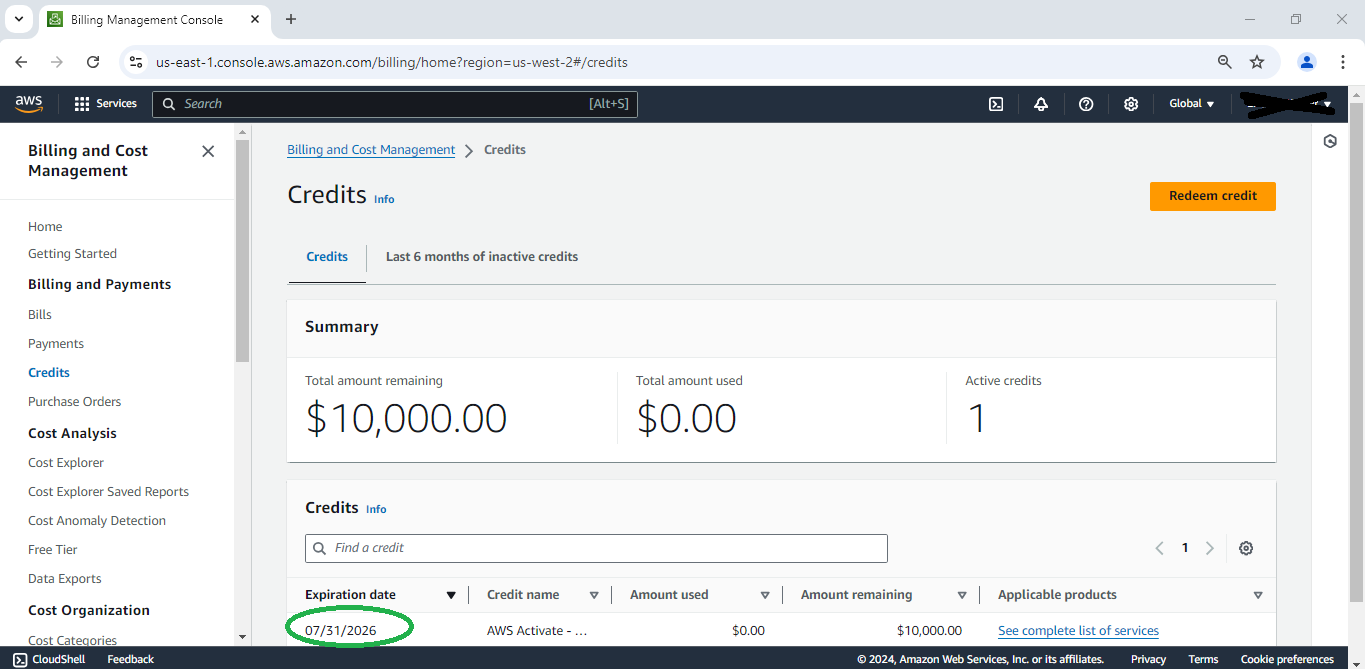Open Cost Categories in sidebar

[x=72, y=640]
